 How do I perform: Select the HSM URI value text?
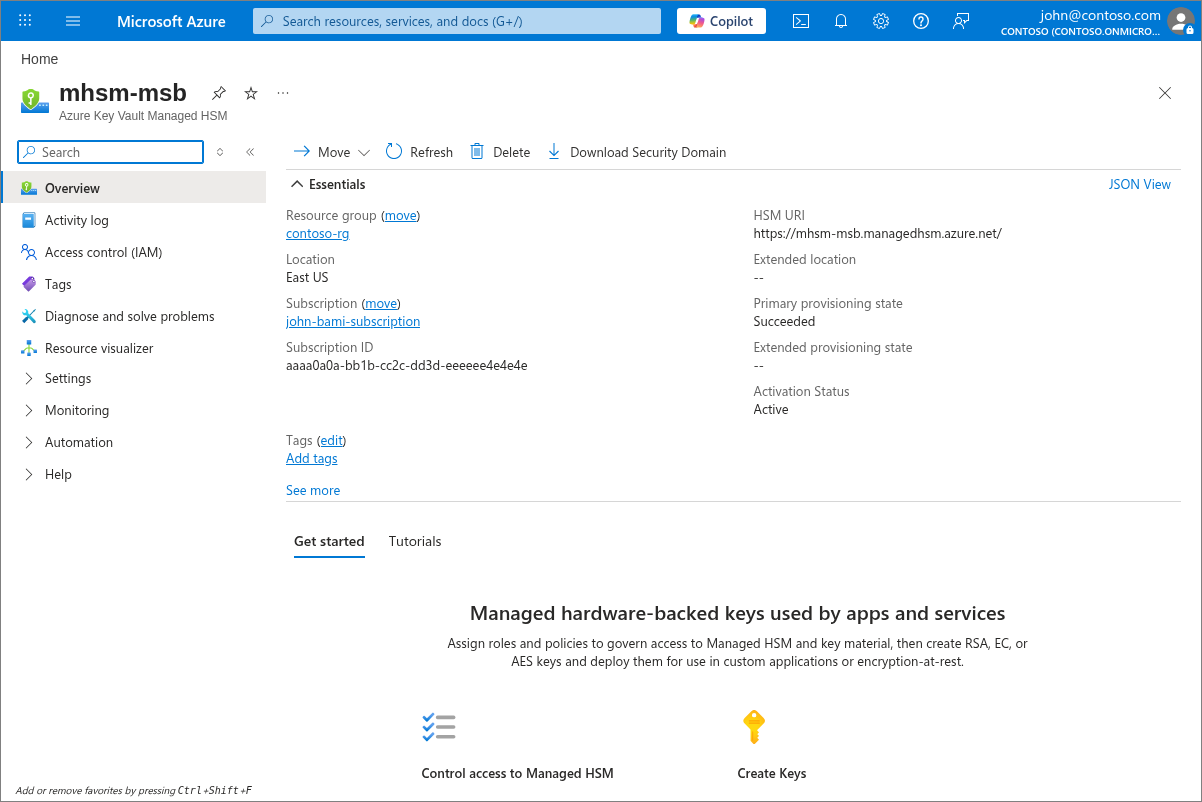pos(878,233)
